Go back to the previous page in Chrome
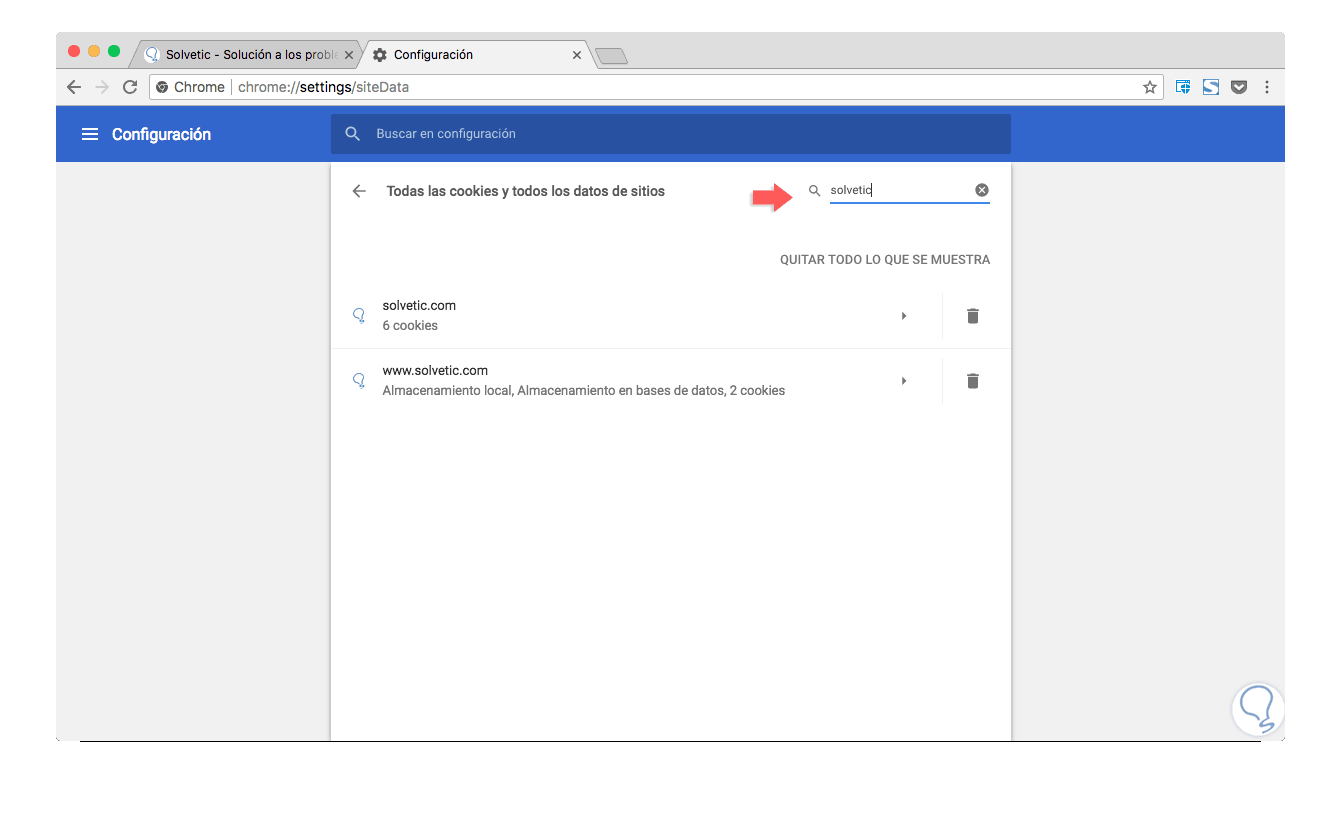Viewport: 1341px width, 821px height. click(74, 87)
